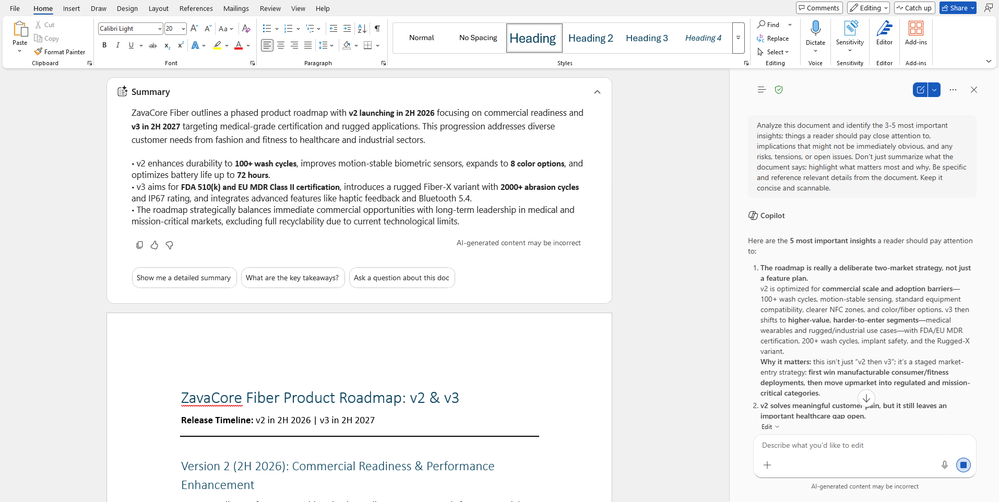Image resolution: width=999 pixels, height=502 pixels.
Task: Click the microphone in Copilot input box
Action: click(x=945, y=465)
